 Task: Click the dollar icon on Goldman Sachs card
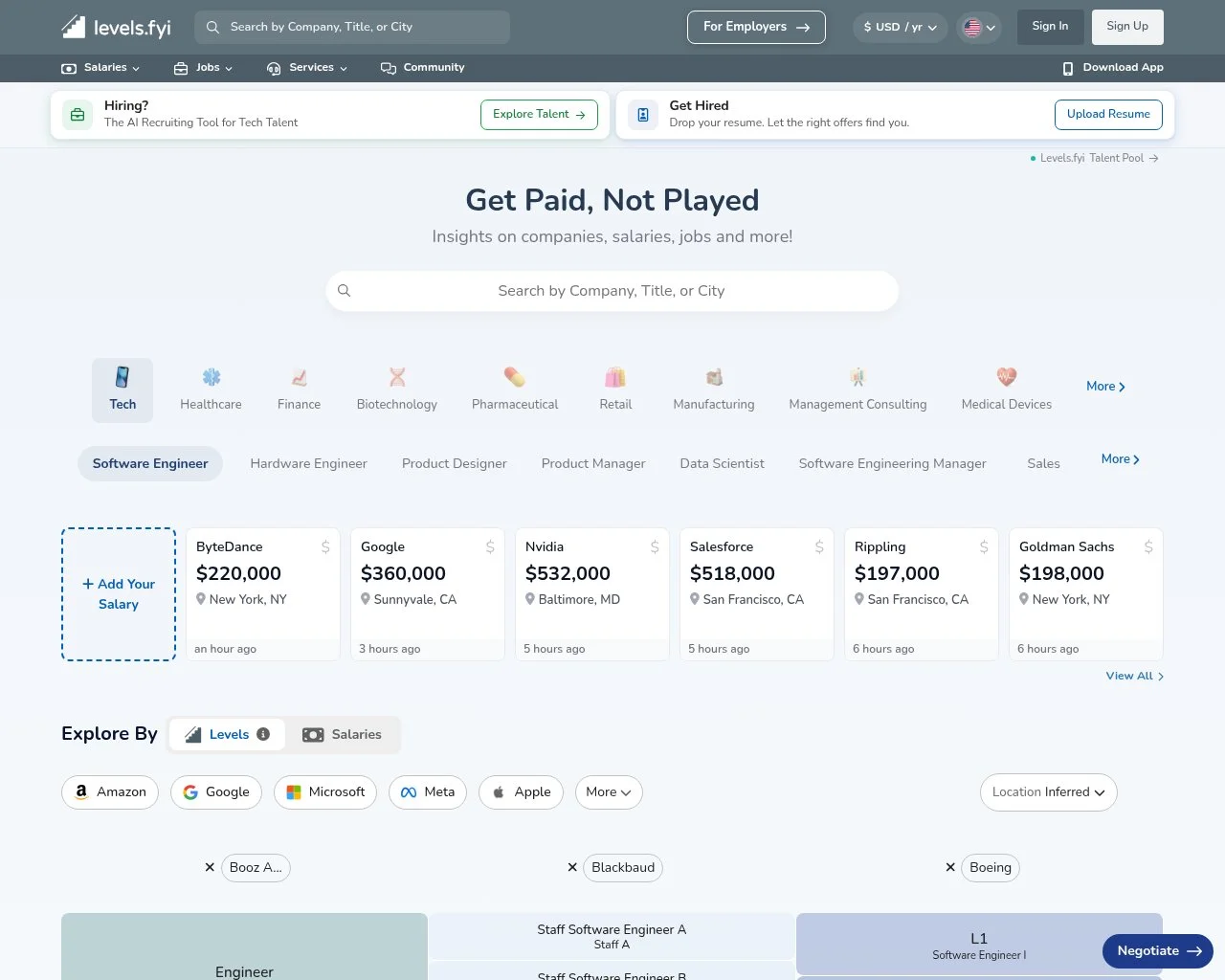point(1148,546)
